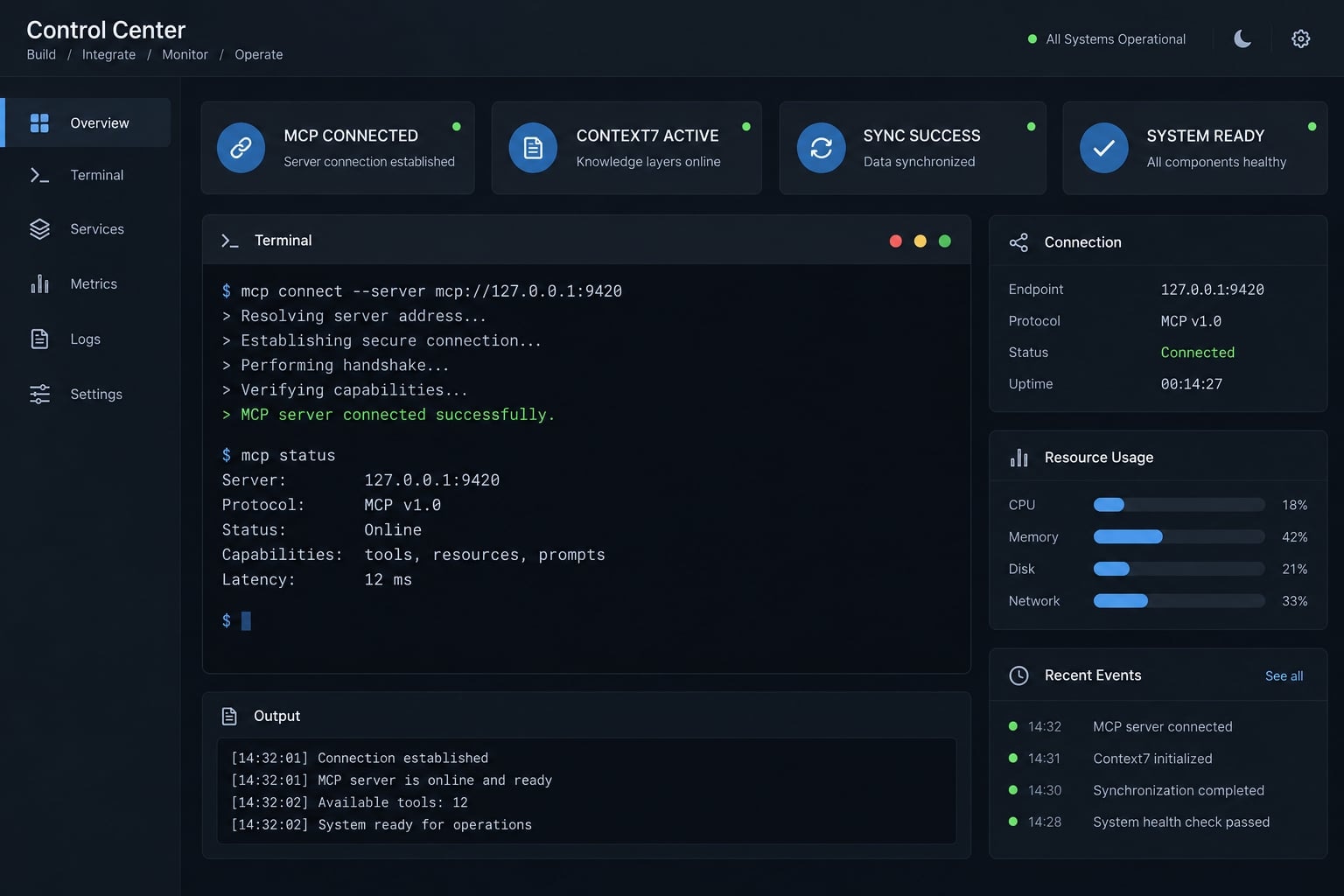Click the CPU usage bar
Screen dimensions: 1344x896
tap(1179, 505)
